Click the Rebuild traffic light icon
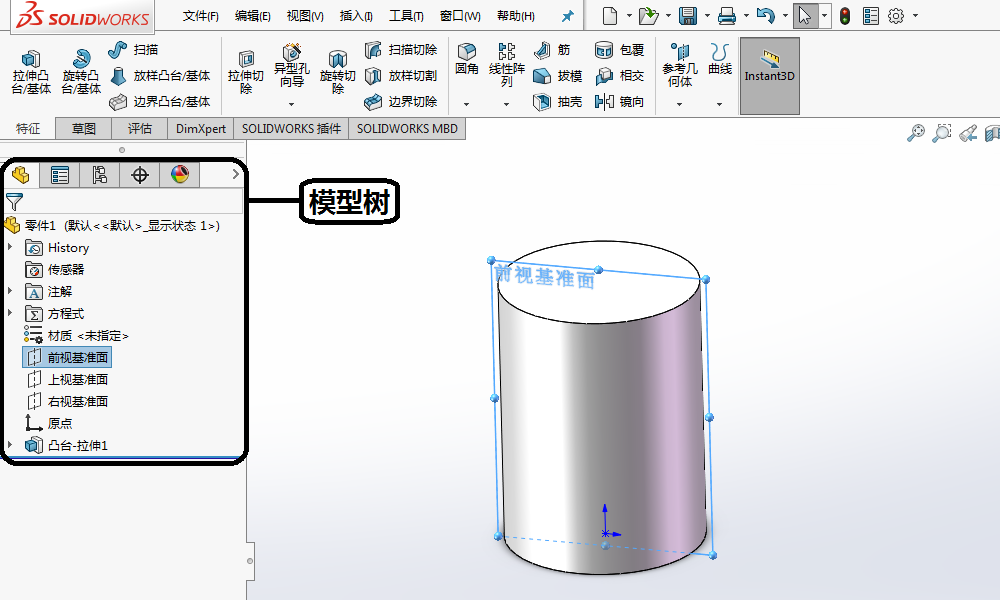Image resolution: width=1000 pixels, height=600 pixels. (845, 15)
